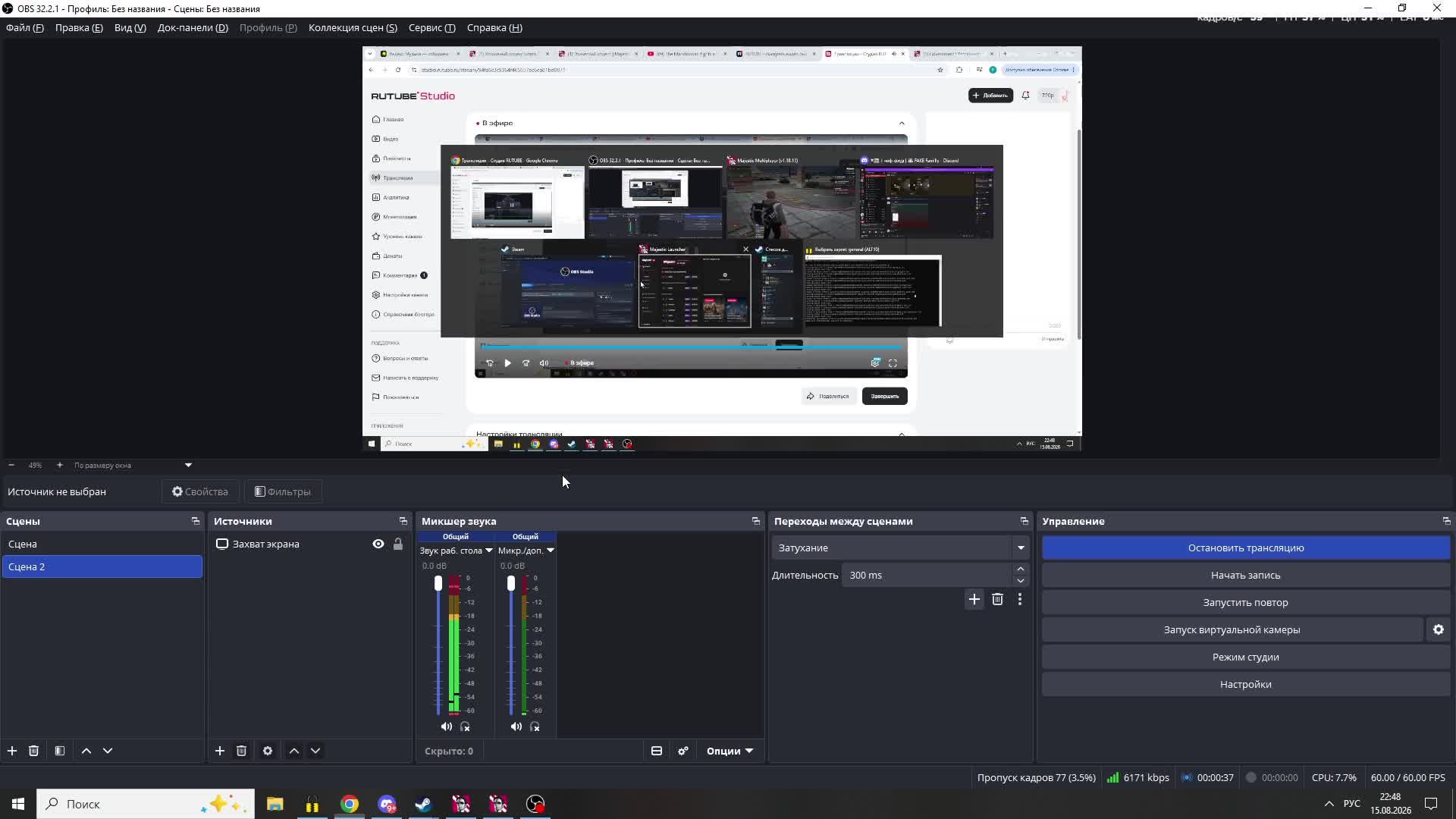The height and width of the screenshot is (819, 1456).
Task: Increase transition duration with up arrow
Action: [1021, 569]
